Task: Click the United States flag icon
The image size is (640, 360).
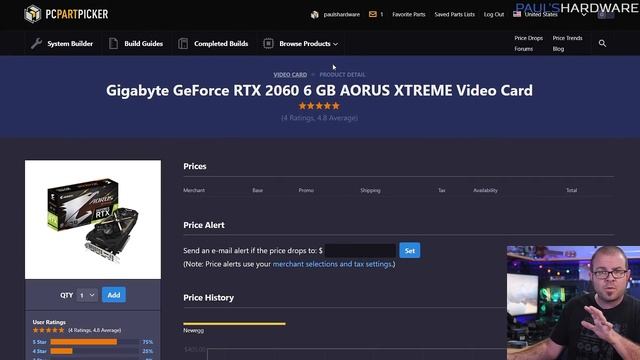Action: tap(517, 14)
